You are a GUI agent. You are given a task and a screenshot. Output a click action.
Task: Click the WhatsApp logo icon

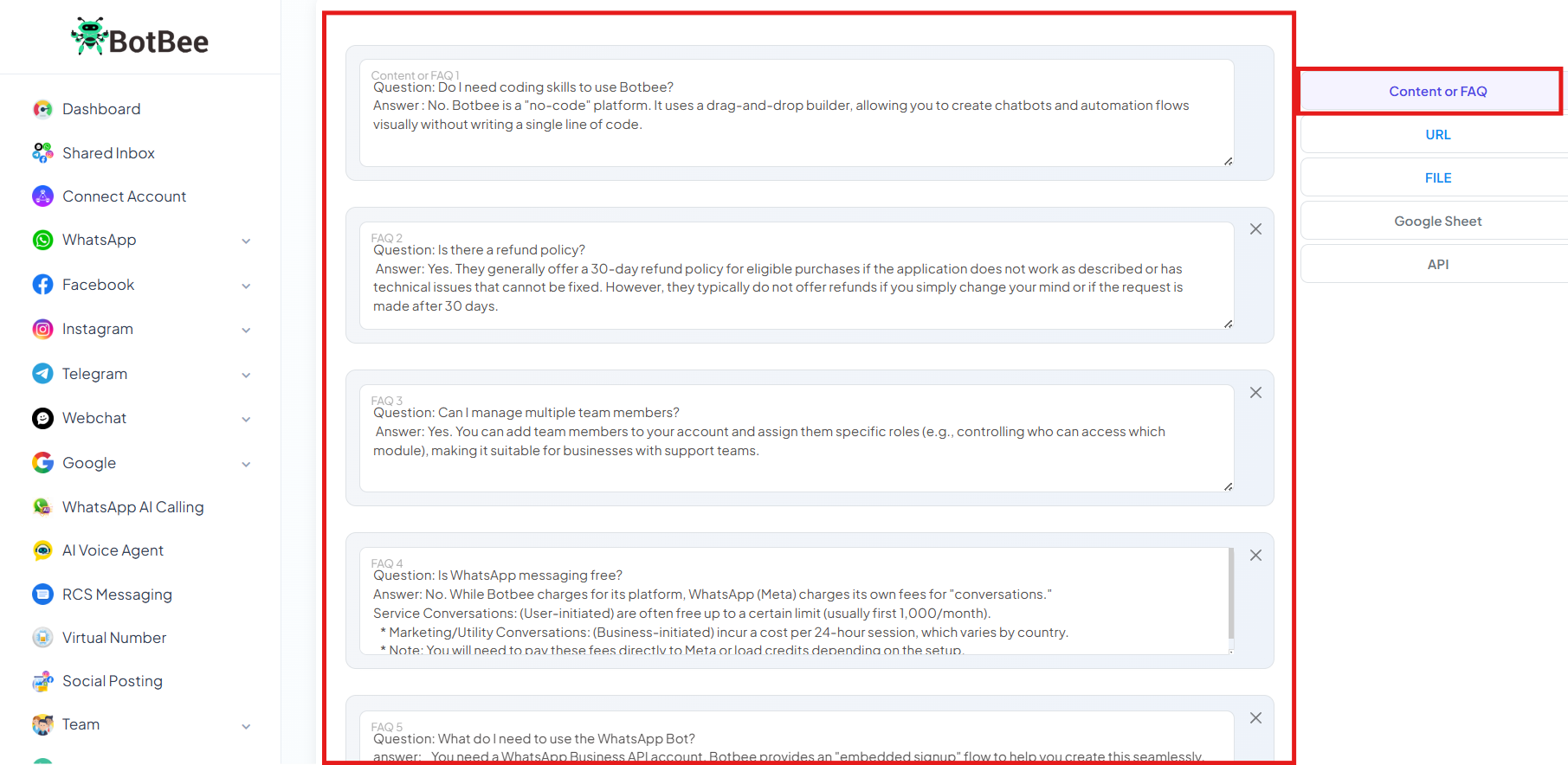42,240
